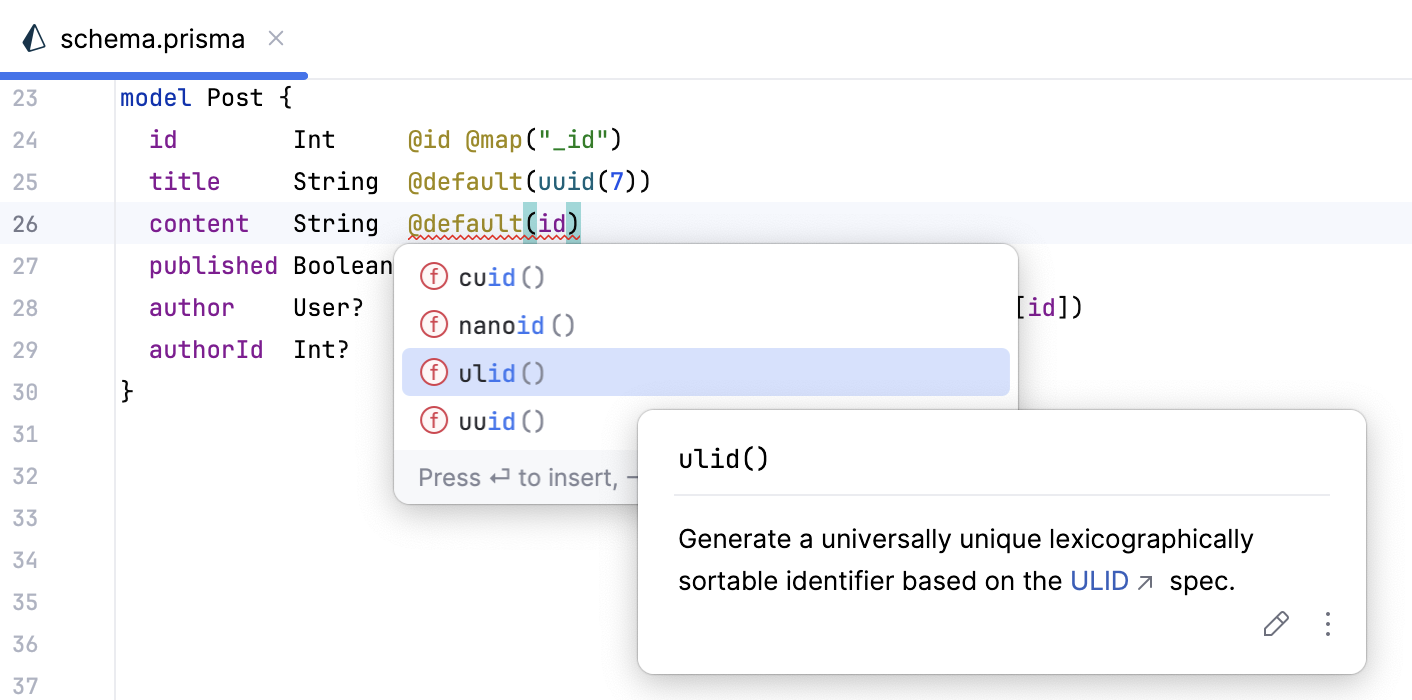Open the three-dot menu in documentation popup

(x=1328, y=623)
